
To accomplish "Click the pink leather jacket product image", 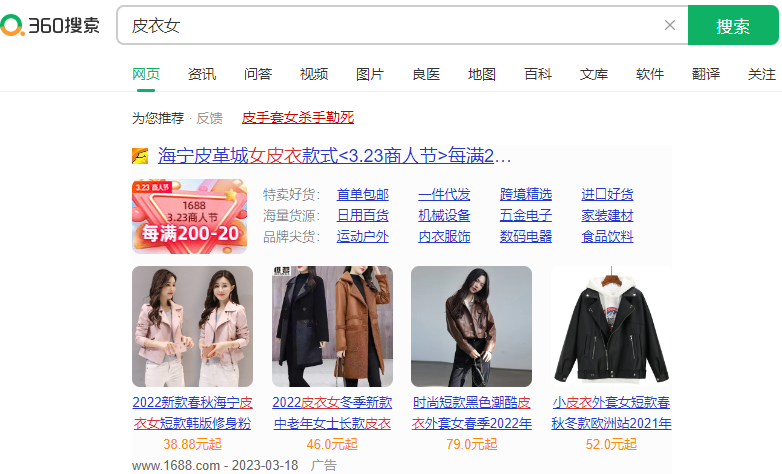I will tap(193, 326).
